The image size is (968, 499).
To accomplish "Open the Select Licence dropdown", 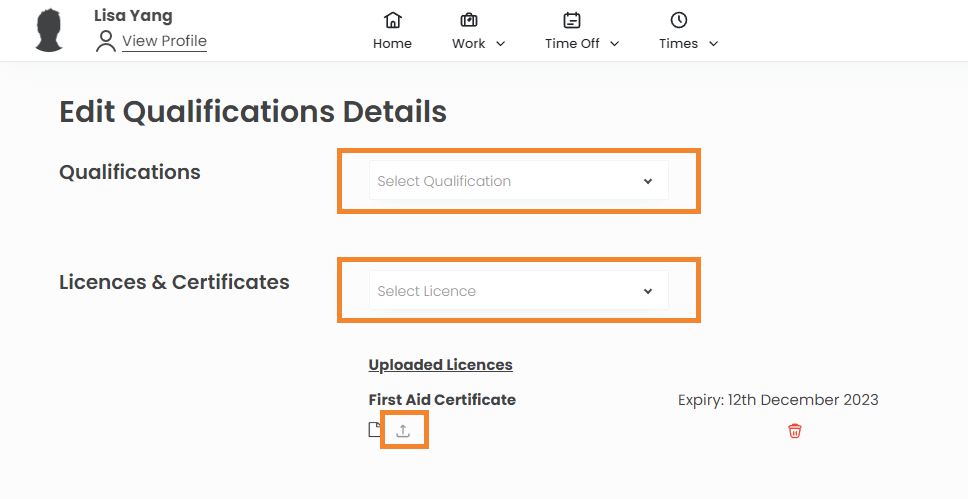I will 518,291.
